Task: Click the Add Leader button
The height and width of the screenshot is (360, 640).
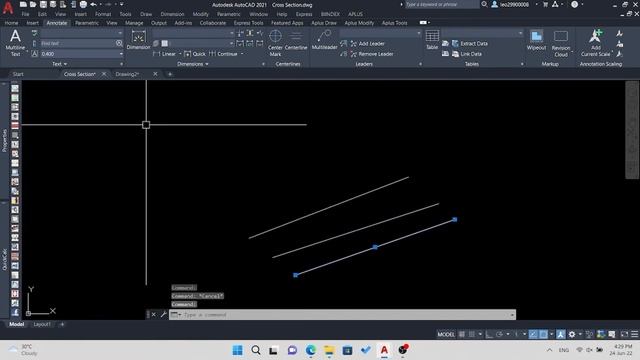Action: [367, 43]
